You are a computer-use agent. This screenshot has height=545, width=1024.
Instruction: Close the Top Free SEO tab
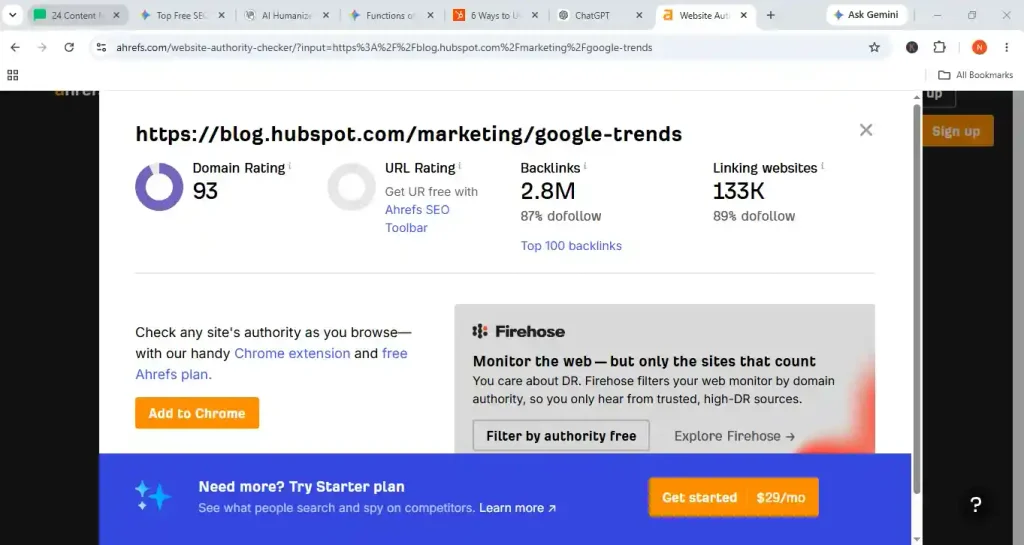coord(221,15)
